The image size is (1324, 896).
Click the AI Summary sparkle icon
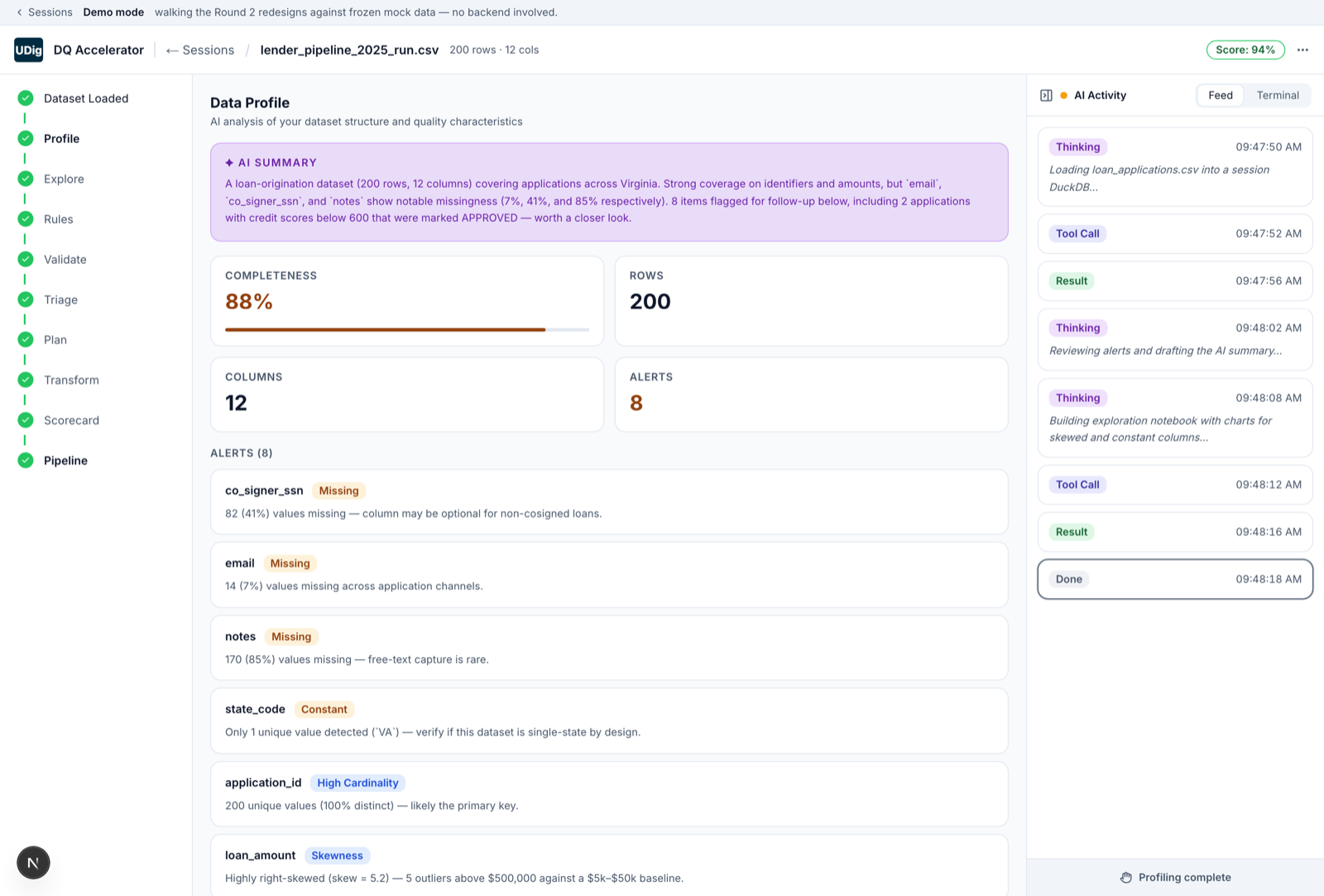[229, 163]
